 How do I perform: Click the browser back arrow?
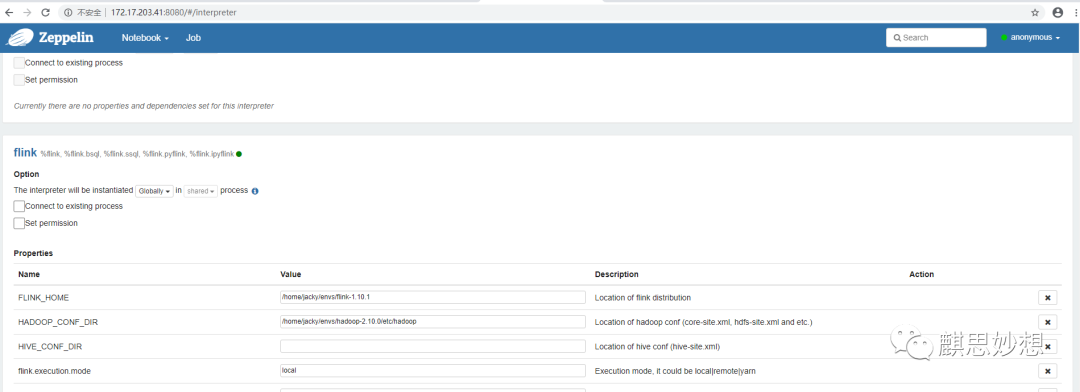[9, 12]
